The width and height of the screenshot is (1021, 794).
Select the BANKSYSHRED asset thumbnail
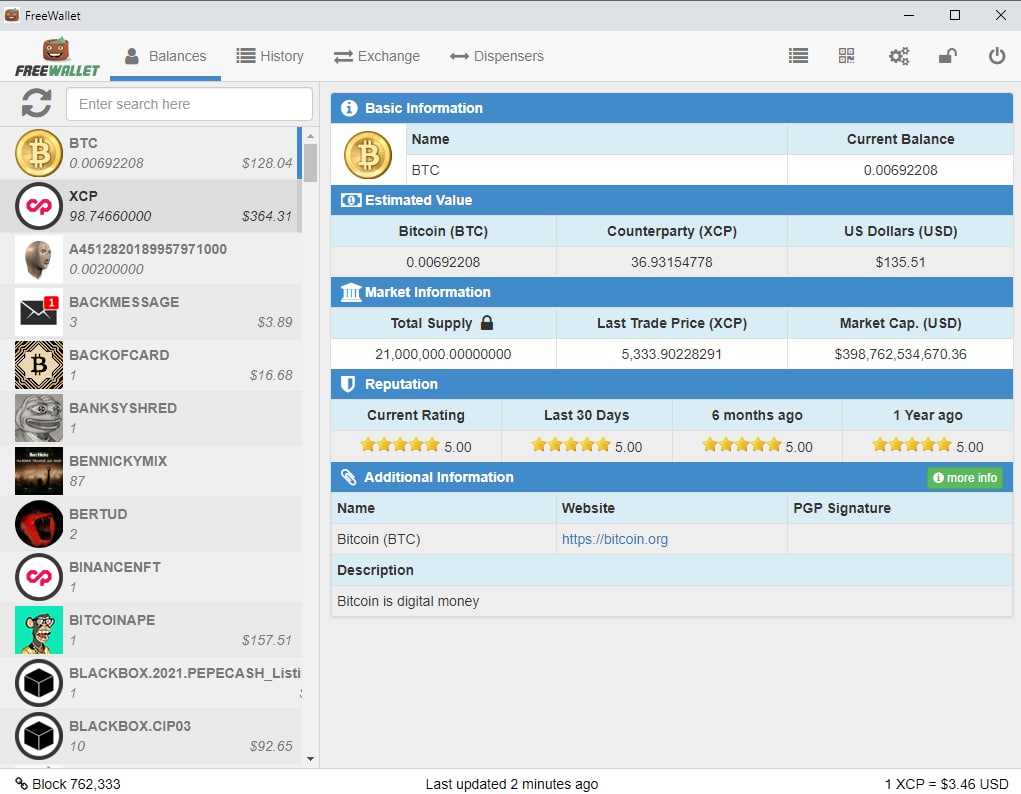39,418
